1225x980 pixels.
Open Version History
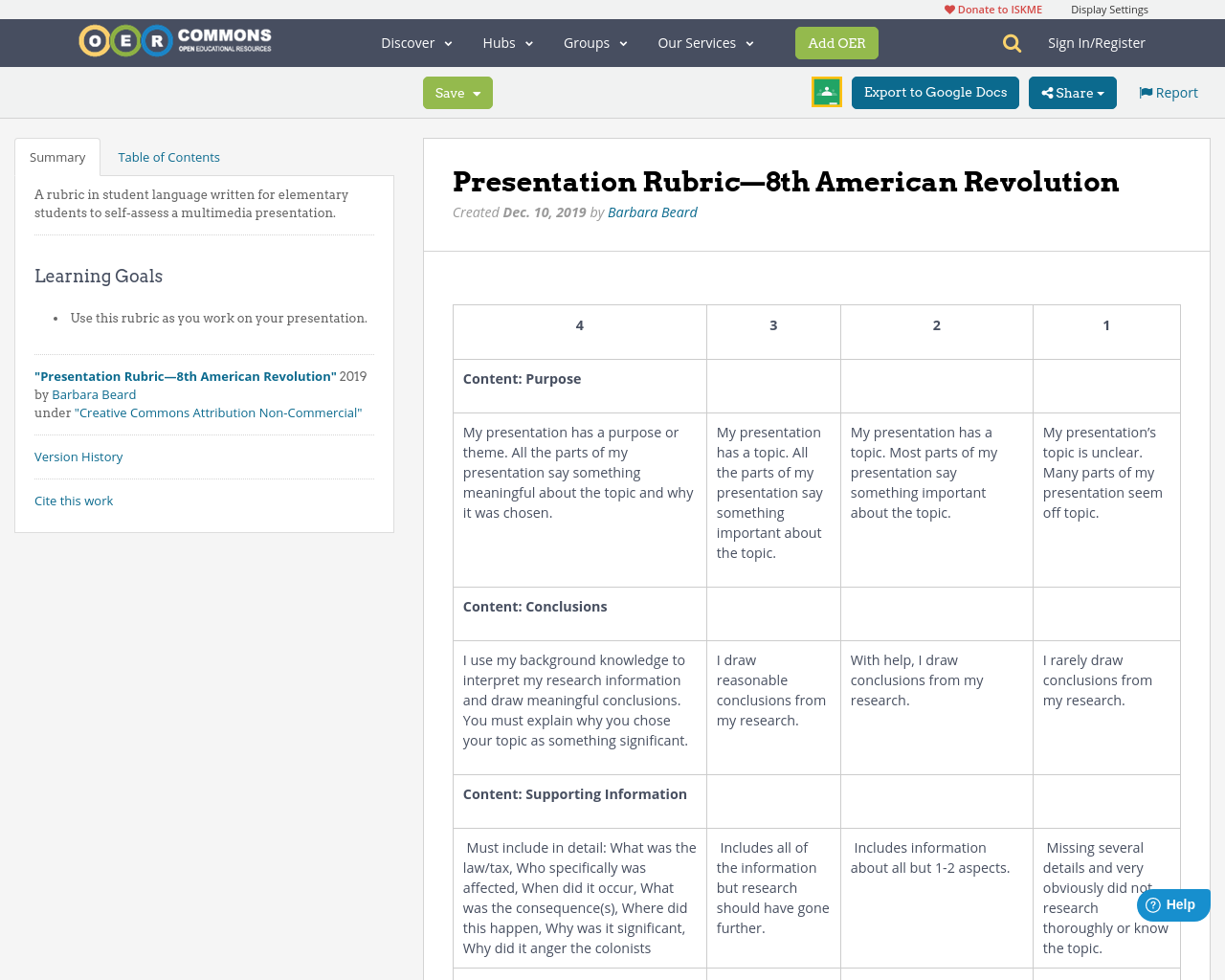pyautogui.click(x=78, y=457)
